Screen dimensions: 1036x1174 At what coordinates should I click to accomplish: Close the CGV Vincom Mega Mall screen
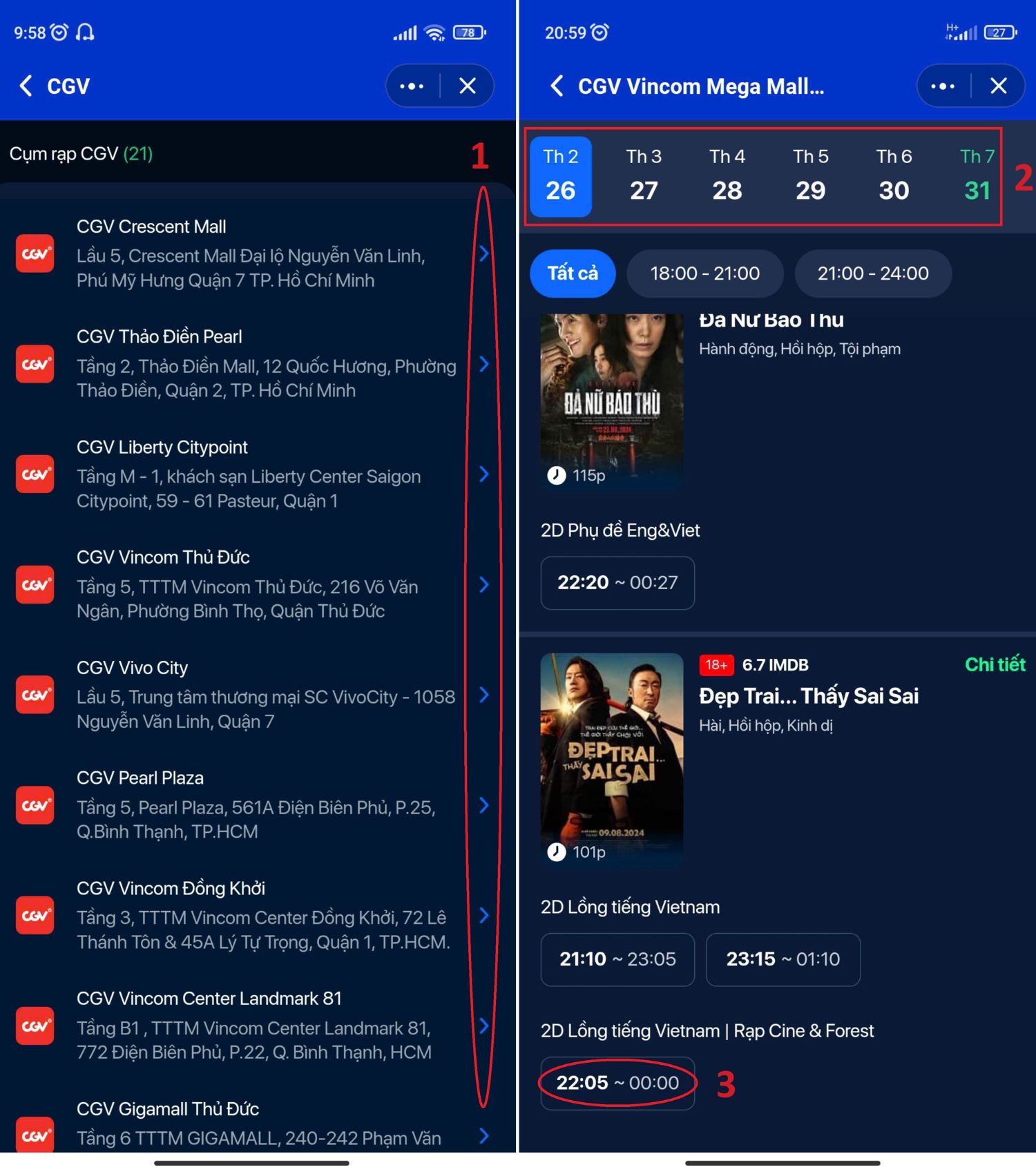coord(999,86)
